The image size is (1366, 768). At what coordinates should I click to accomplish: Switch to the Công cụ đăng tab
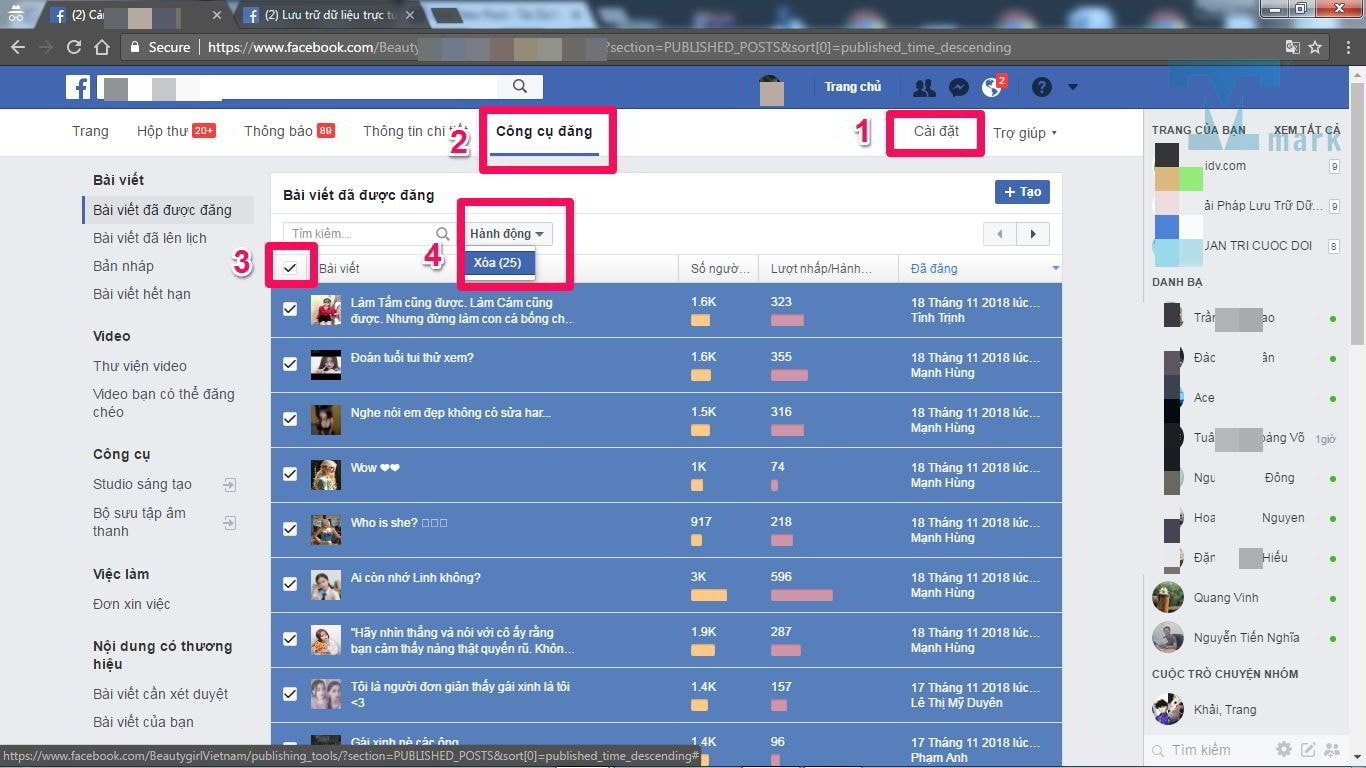pyautogui.click(x=544, y=132)
